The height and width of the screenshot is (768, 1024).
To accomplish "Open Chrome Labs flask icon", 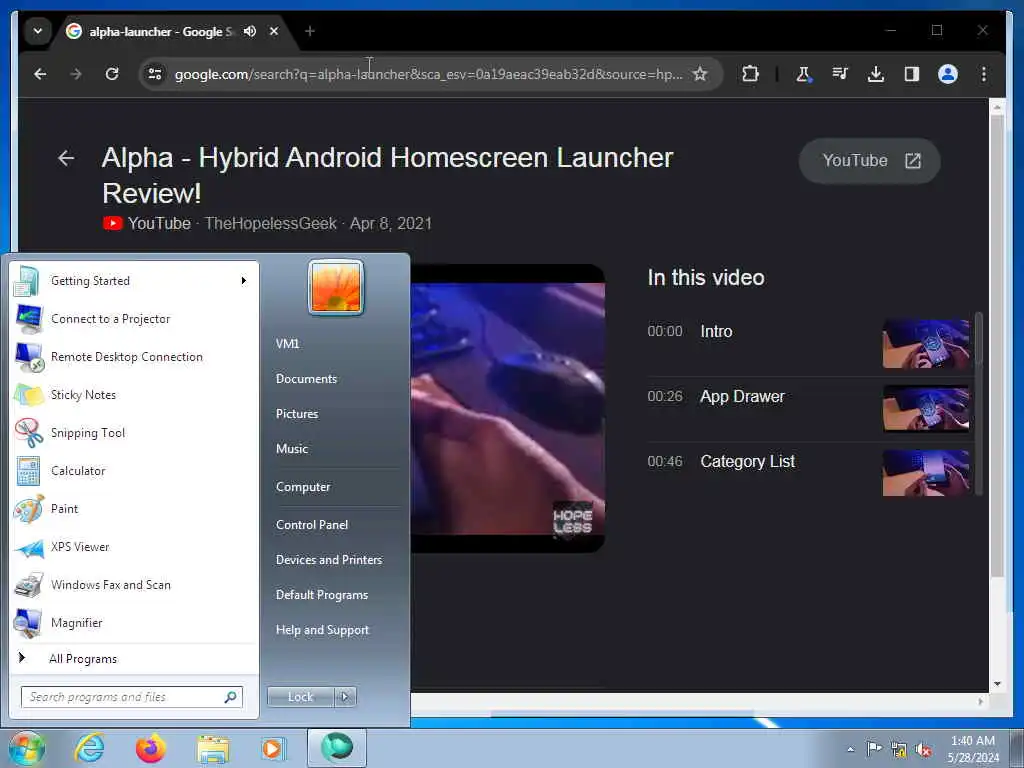I will [x=803, y=74].
